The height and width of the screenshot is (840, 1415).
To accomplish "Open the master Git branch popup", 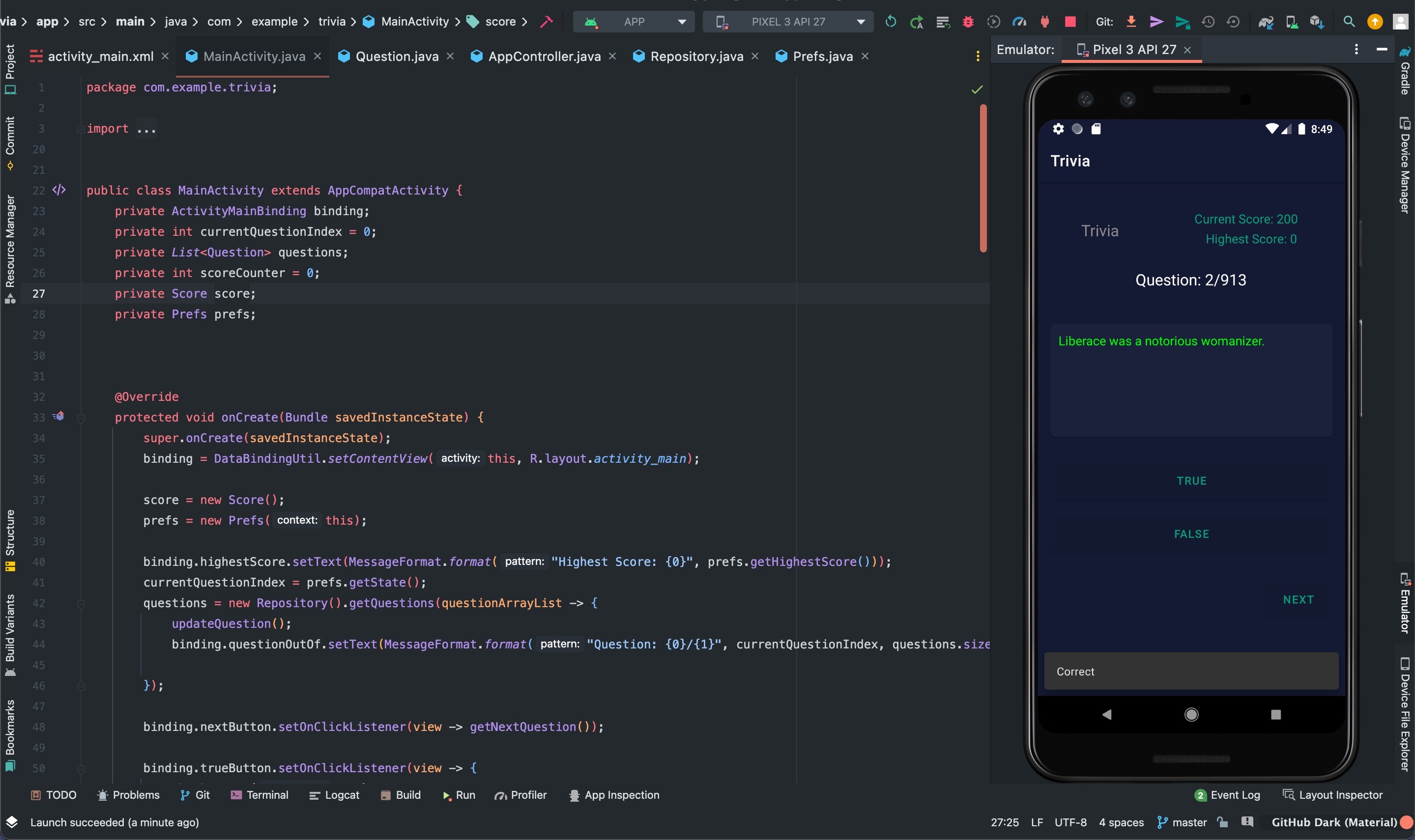I will coord(1183,822).
